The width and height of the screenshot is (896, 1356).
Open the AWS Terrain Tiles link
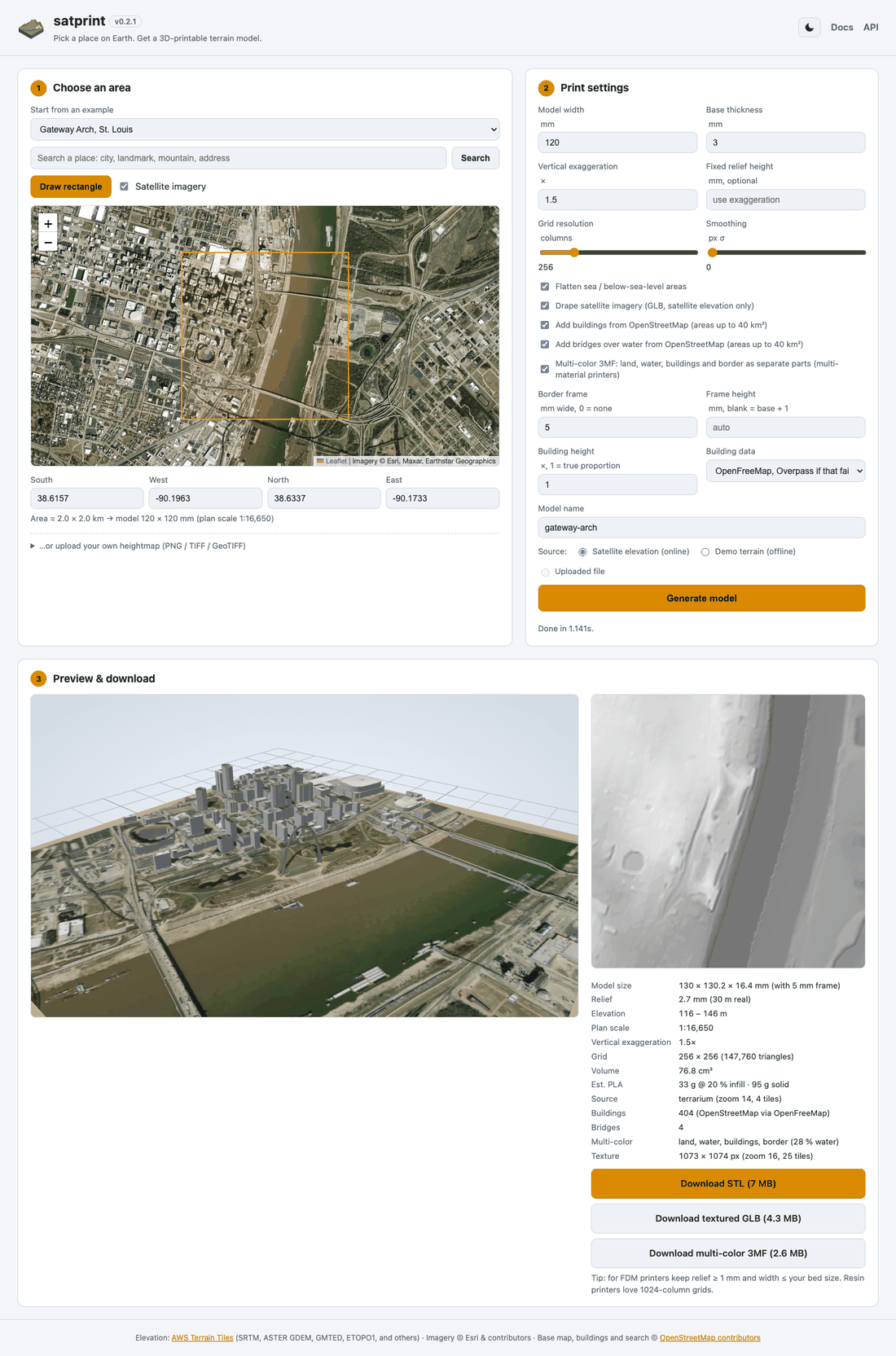click(x=202, y=1337)
